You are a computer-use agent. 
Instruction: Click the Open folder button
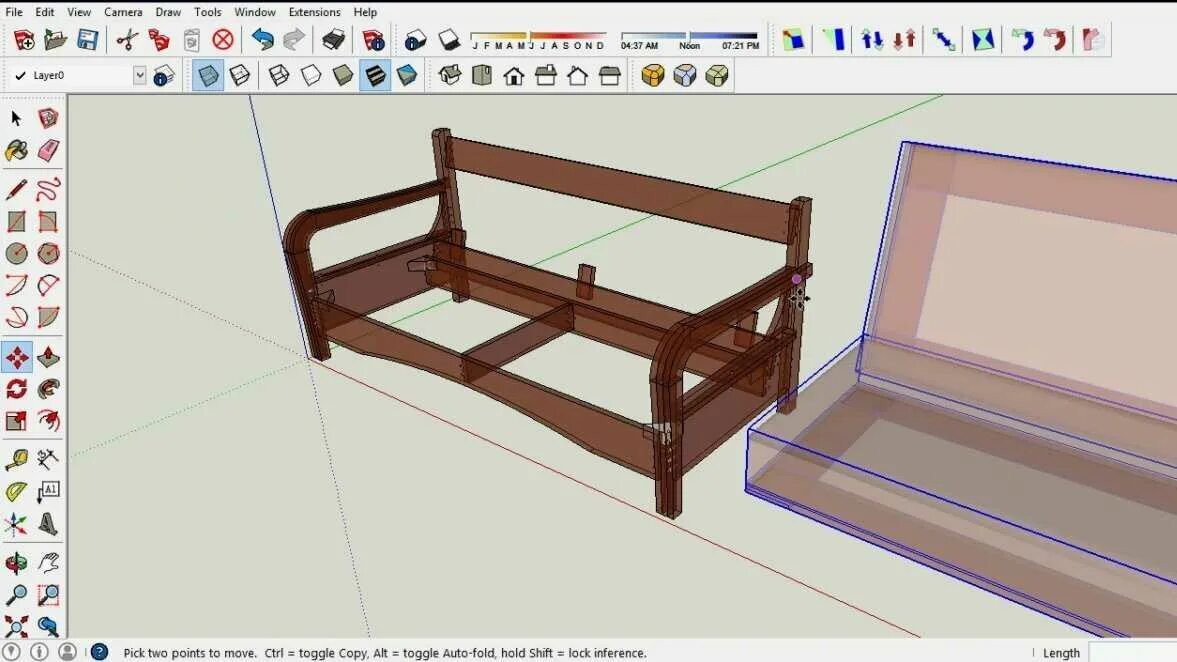click(56, 40)
